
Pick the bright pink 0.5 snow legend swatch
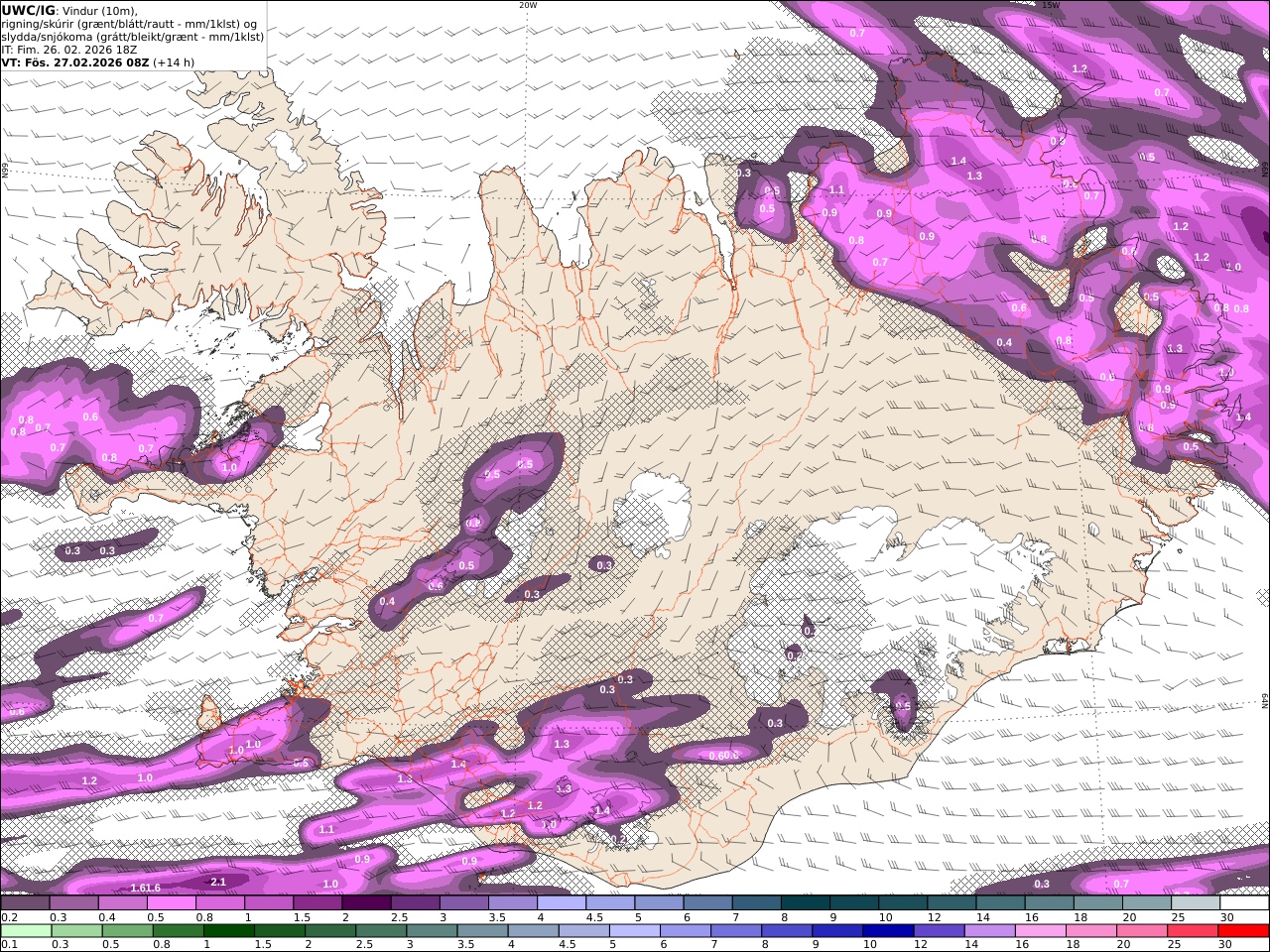coord(171,903)
